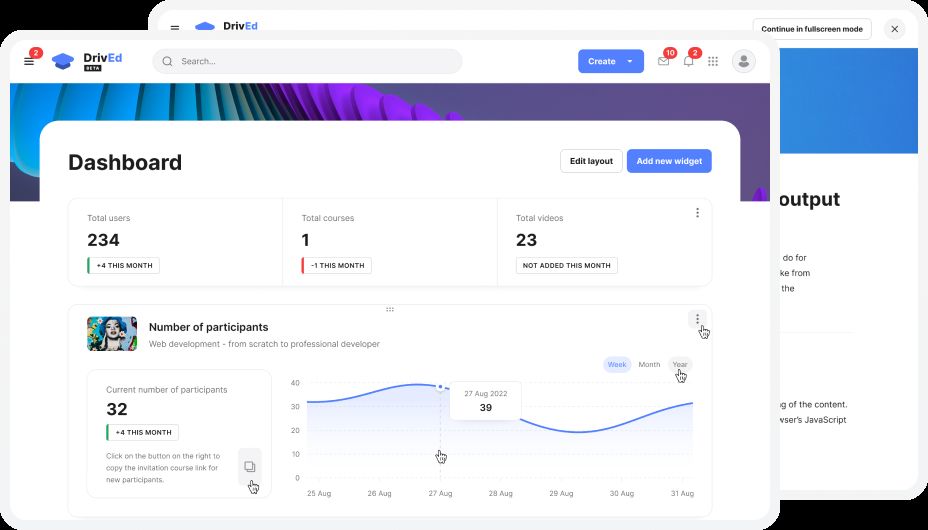928x530 pixels.
Task: Click the 27 Aug chart data point
Action: pos(440,386)
